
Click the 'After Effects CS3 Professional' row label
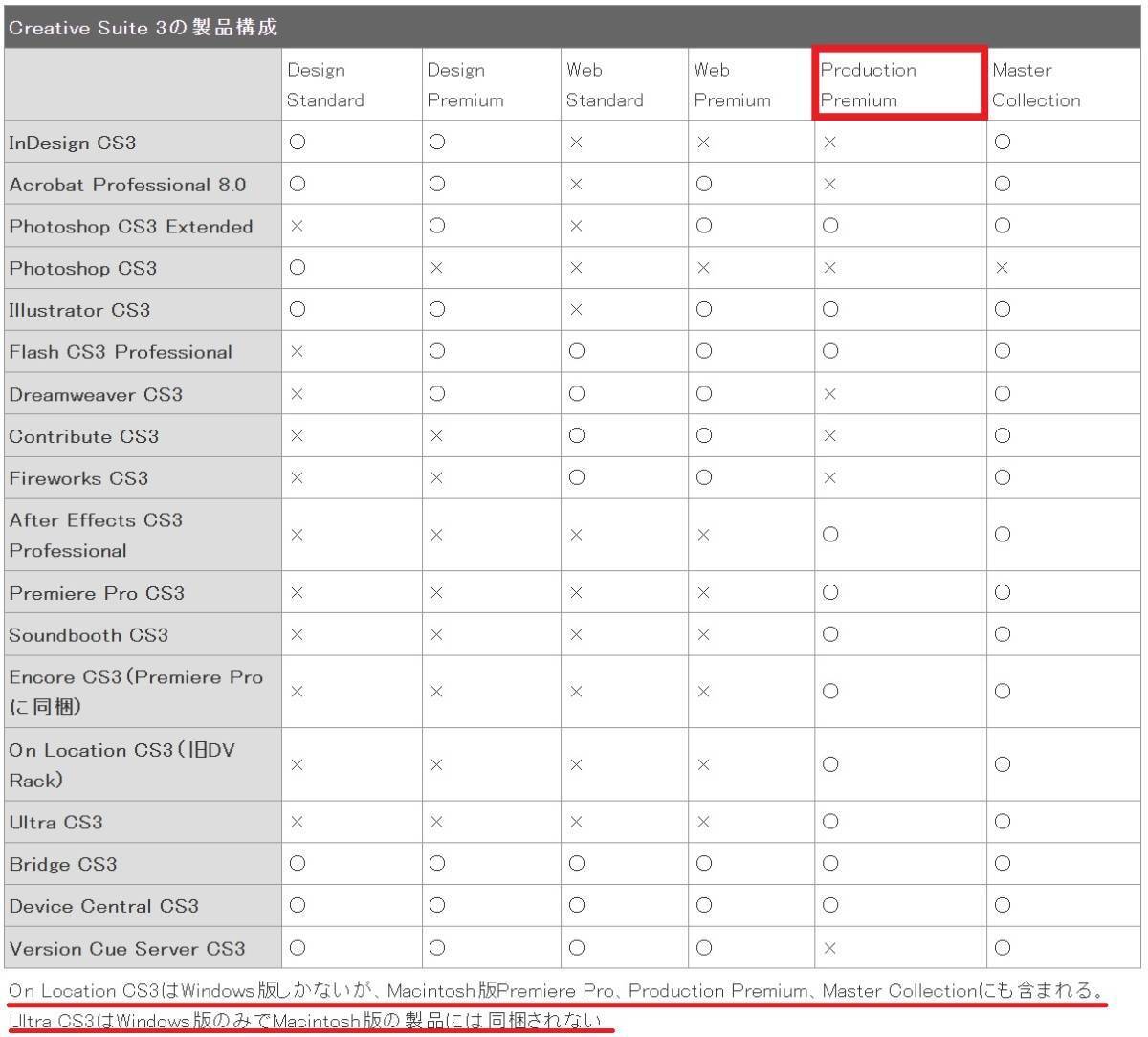coord(96,536)
